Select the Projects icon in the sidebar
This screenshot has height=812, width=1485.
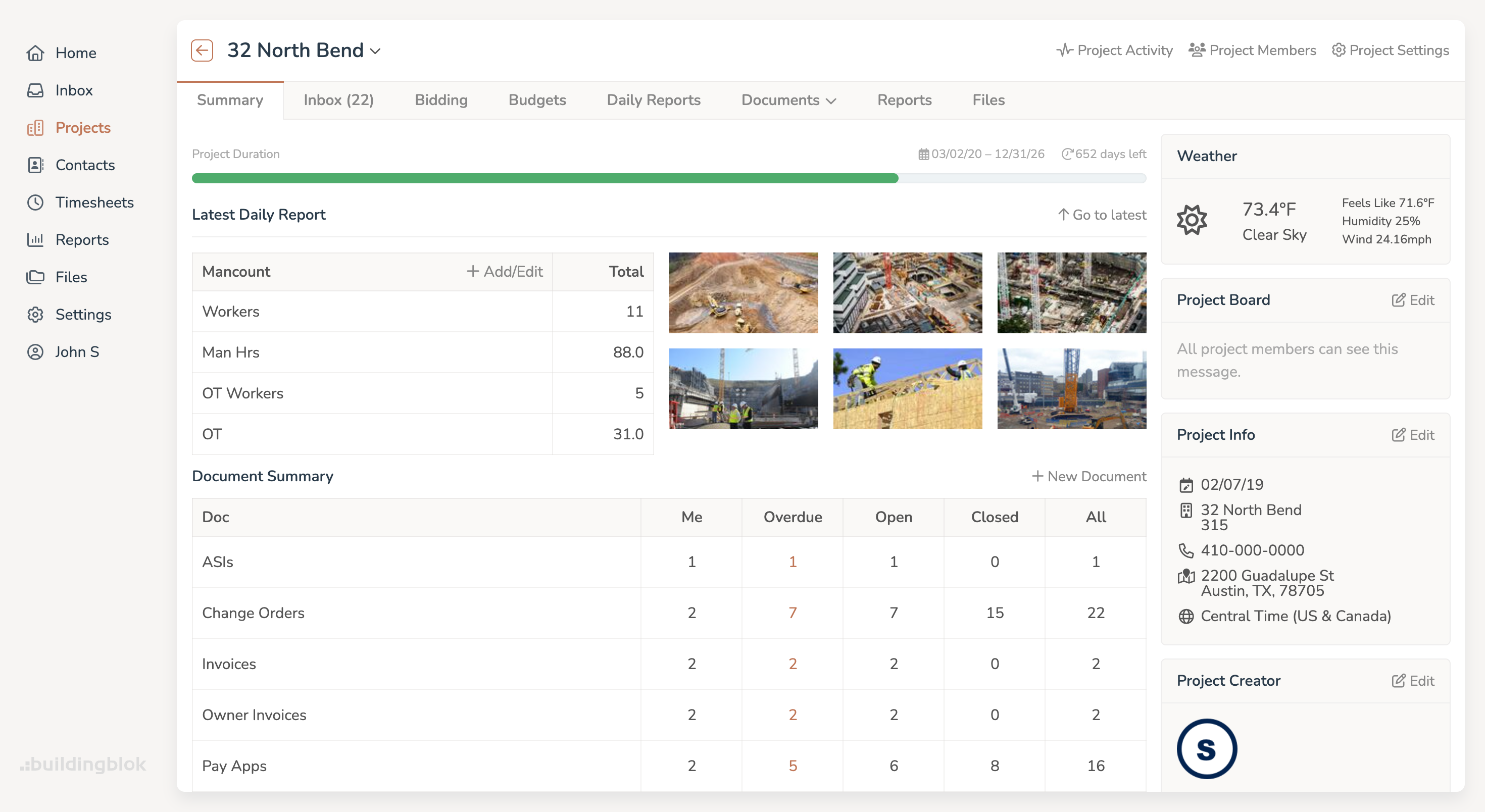36,127
